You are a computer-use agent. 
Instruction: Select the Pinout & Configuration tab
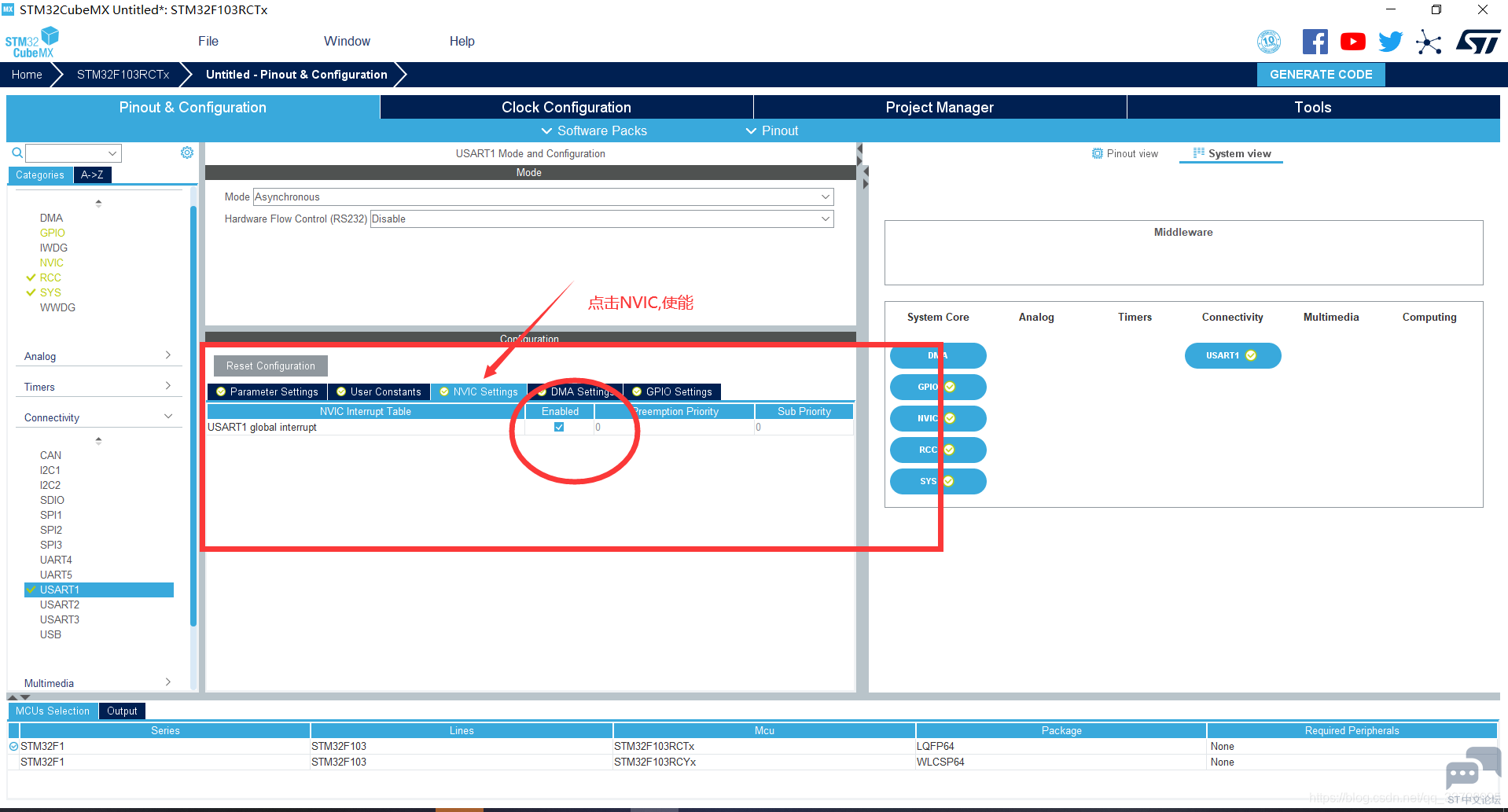(x=193, y=107)
